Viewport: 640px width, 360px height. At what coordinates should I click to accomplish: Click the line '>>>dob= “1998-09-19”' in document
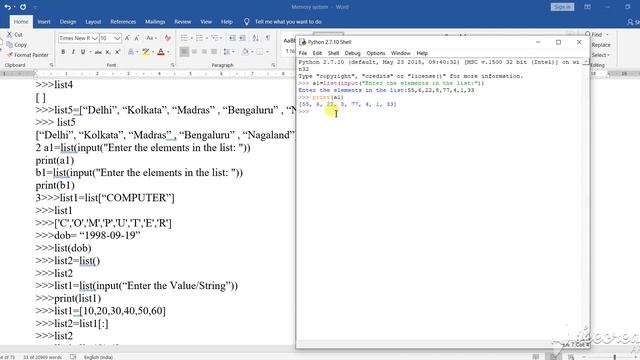88,236
